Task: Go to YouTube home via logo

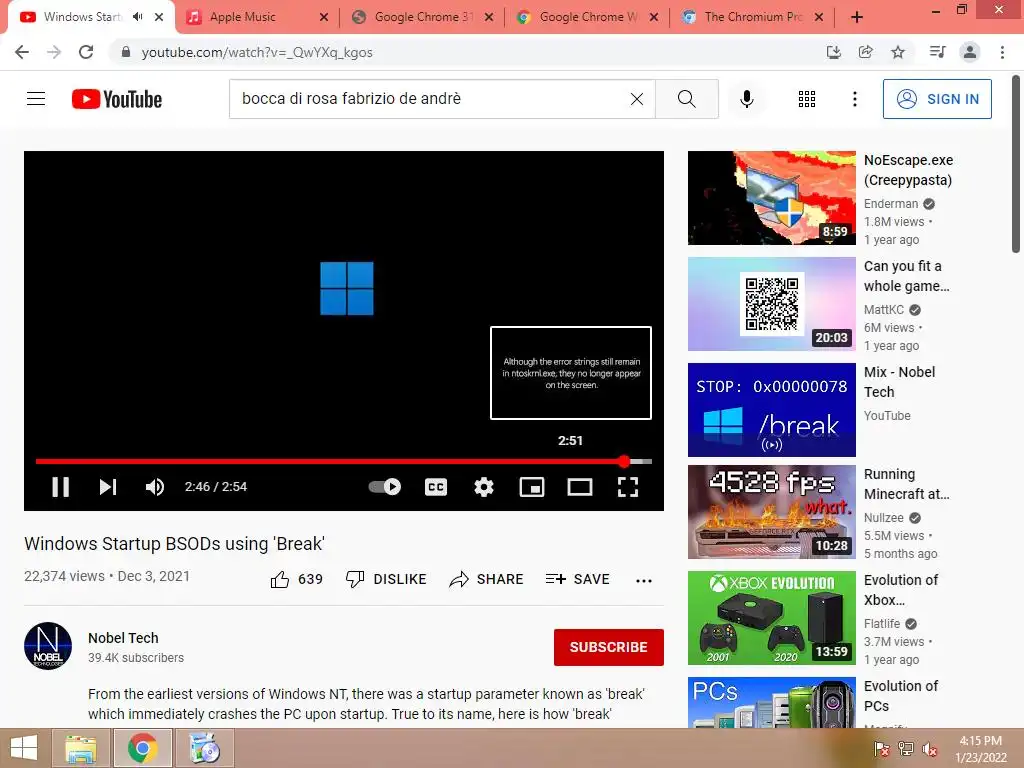Action: point(117,99)
